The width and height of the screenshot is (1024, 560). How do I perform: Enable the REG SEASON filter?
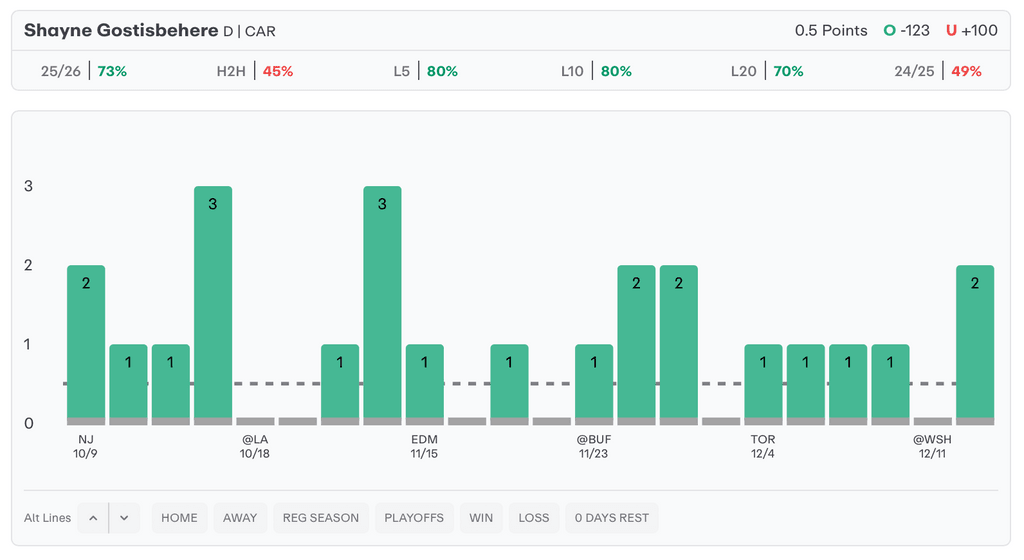click(x=320, y=518)
